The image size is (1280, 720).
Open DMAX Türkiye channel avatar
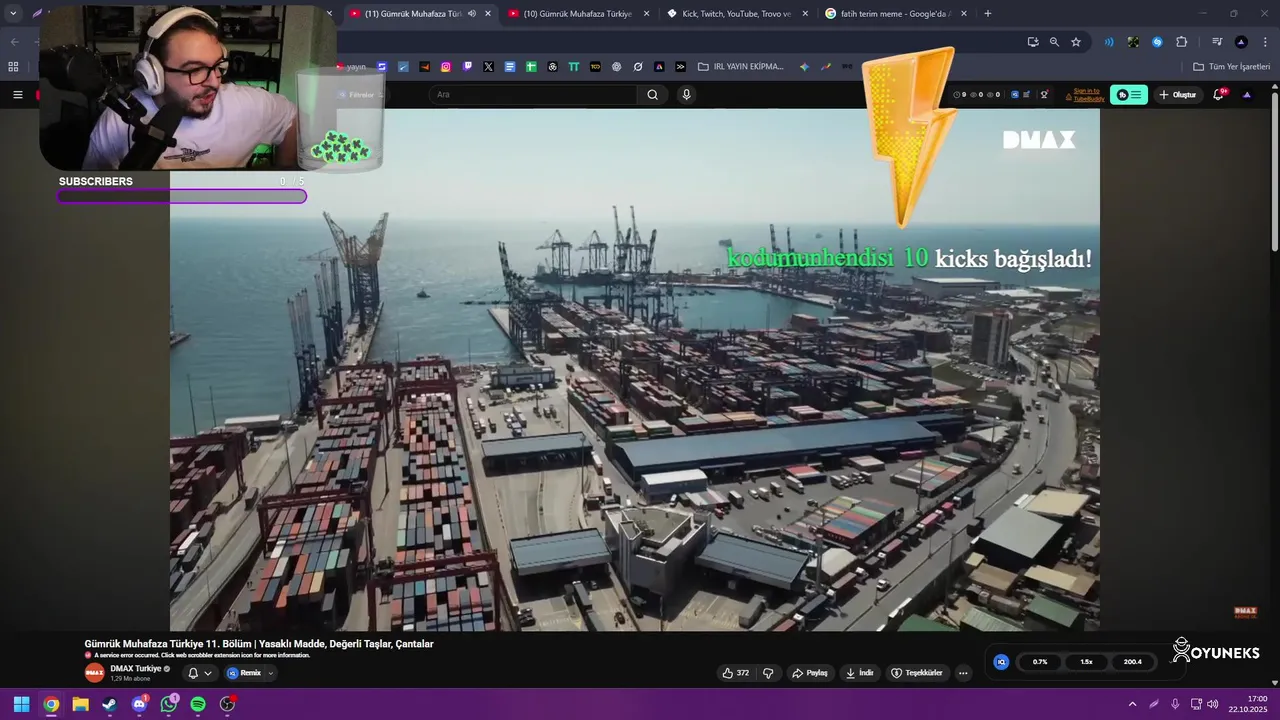tap(94, 673)
